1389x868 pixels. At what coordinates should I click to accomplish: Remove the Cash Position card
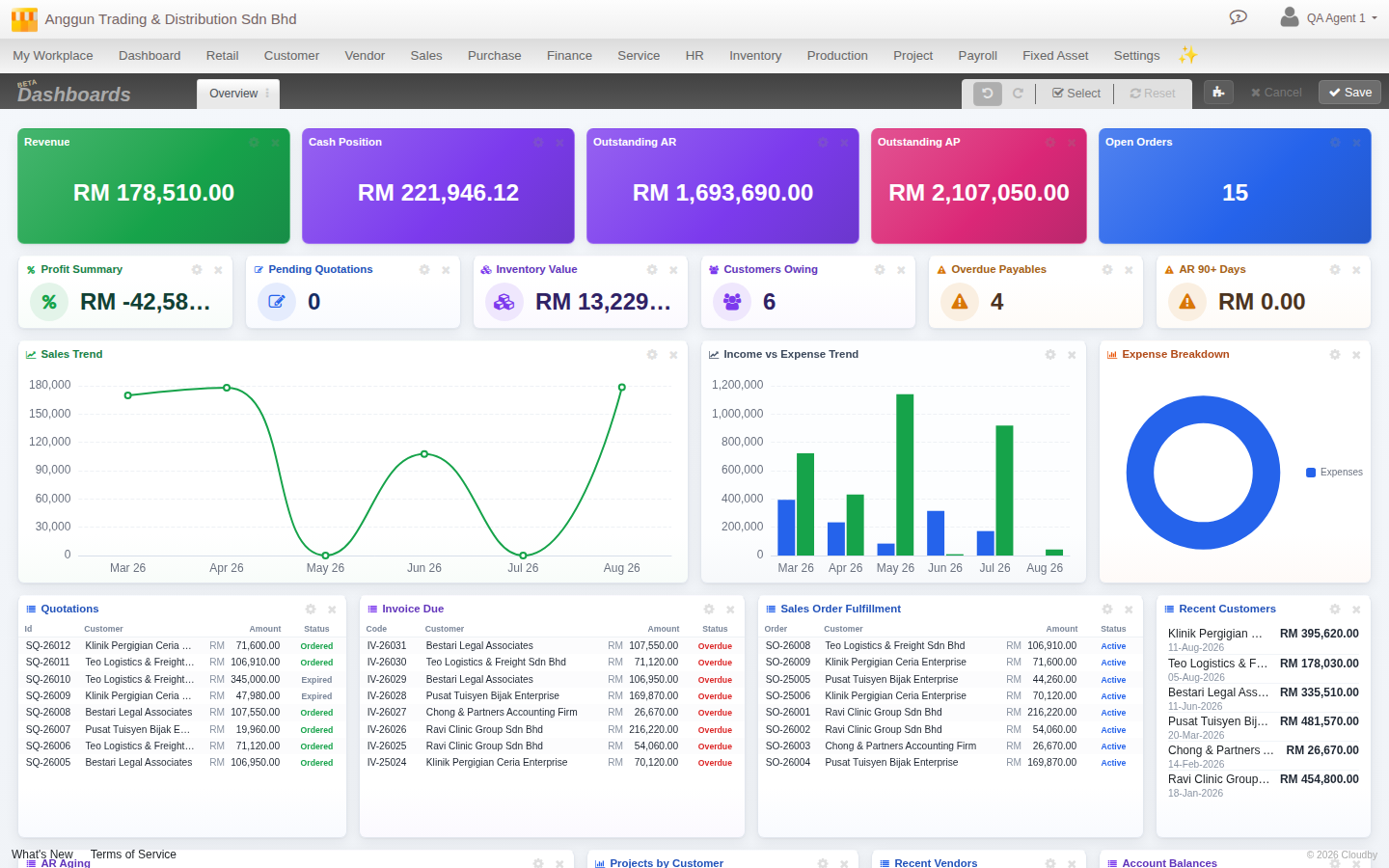click(x=559, y=143)
